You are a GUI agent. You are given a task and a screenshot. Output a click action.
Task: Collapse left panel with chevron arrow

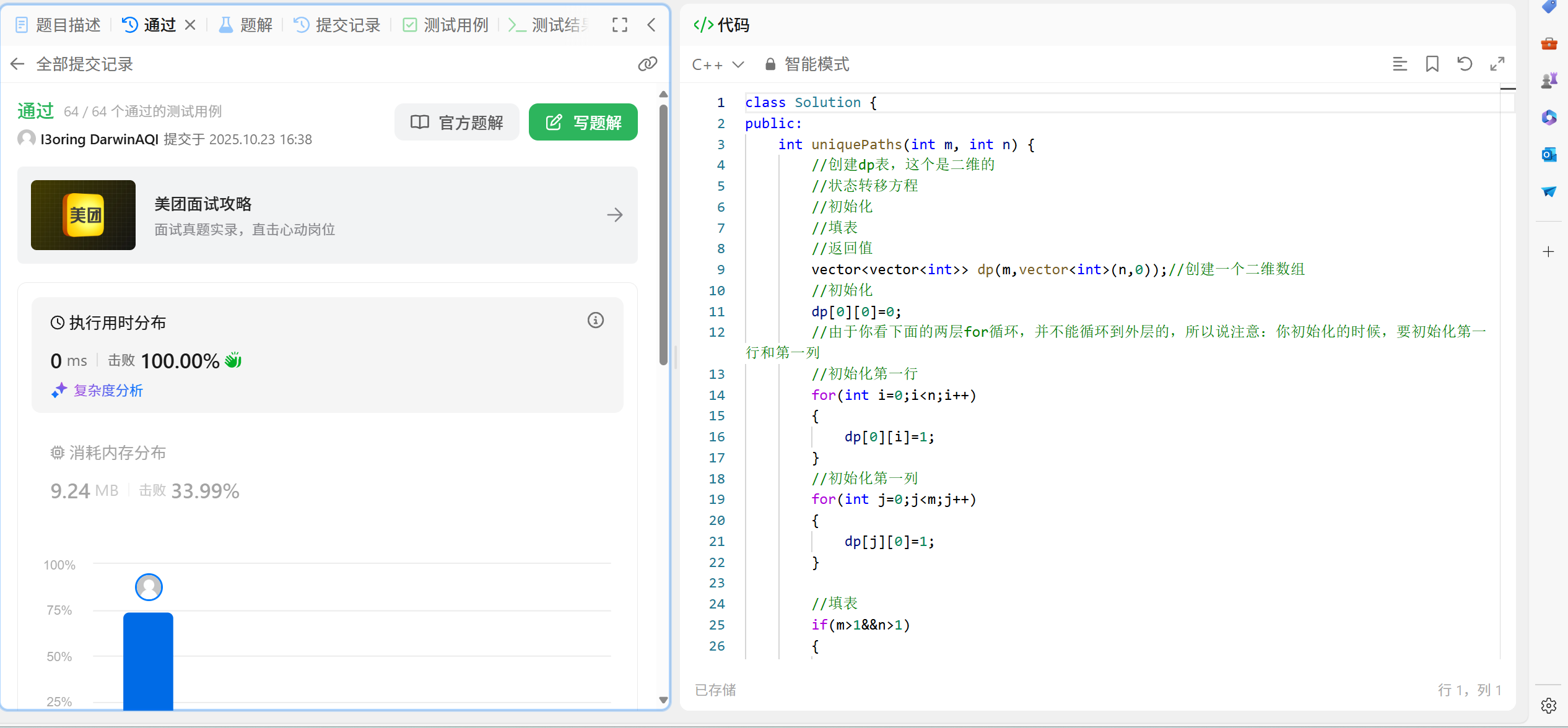651,25
